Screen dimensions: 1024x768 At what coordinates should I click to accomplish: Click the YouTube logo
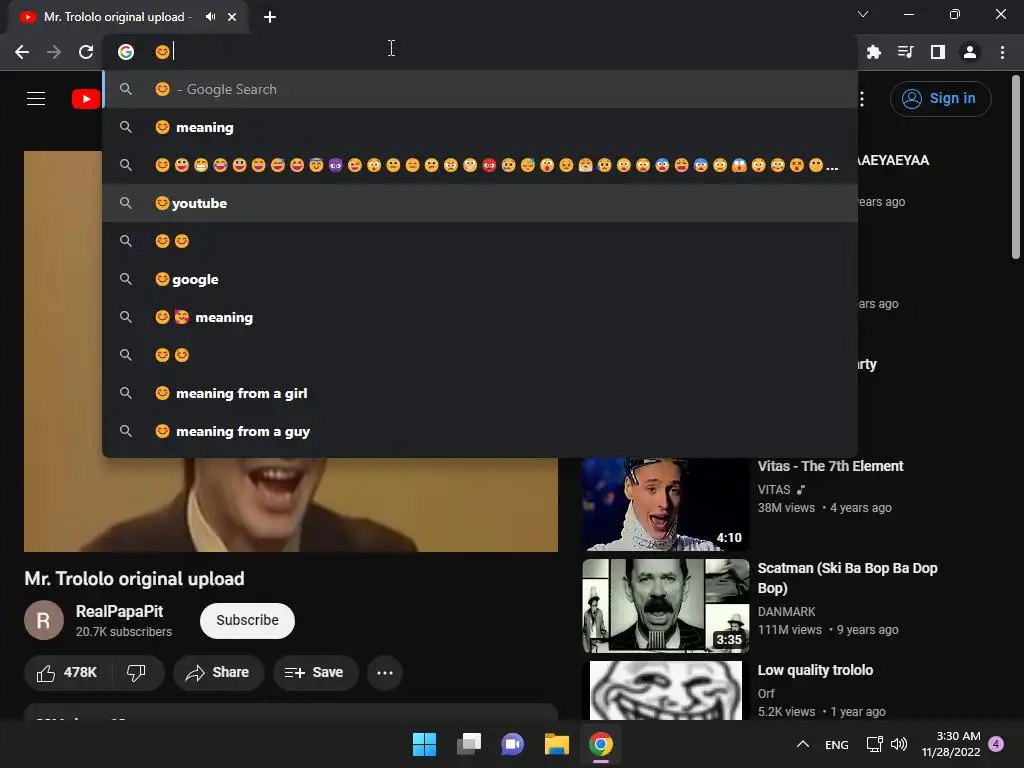86,99
